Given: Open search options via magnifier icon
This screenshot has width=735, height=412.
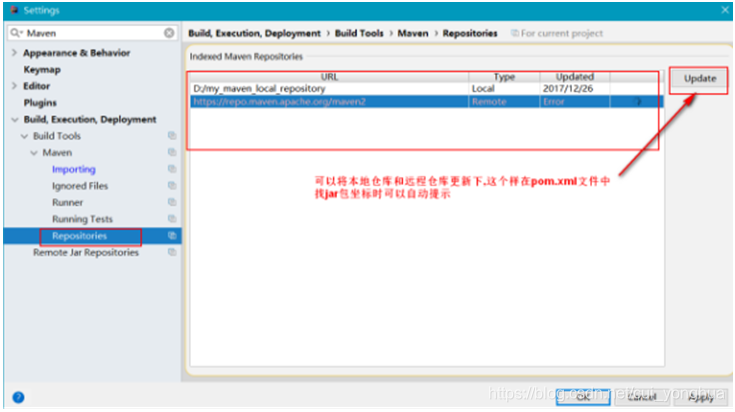Looking at the screenshot, I should pyautogui.click(x=15, y=33).
